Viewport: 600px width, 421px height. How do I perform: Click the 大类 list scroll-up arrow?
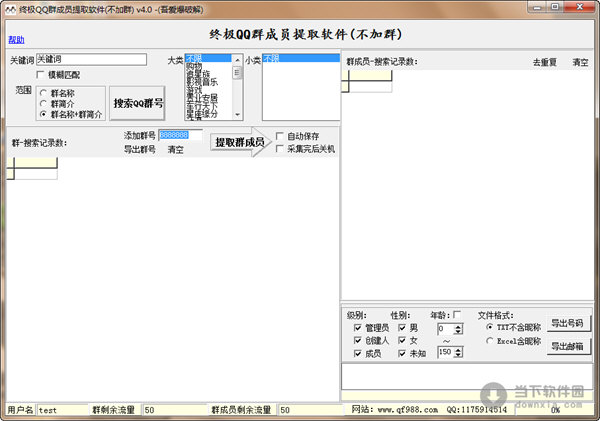coord(237,59)
